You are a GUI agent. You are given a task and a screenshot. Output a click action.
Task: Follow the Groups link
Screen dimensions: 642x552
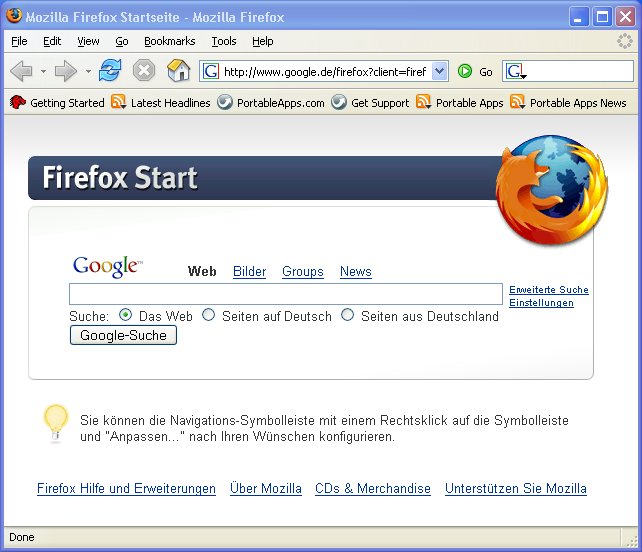click(x=303, y=271)
